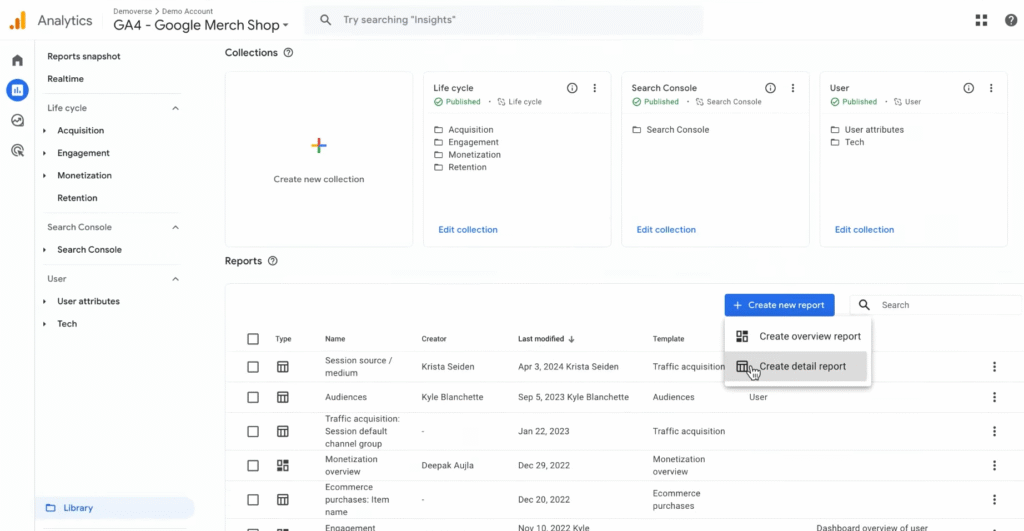This screenshot has width=1024, height=531.
Task: Open row menu for Session source / medium report
Action: (994, 367)
